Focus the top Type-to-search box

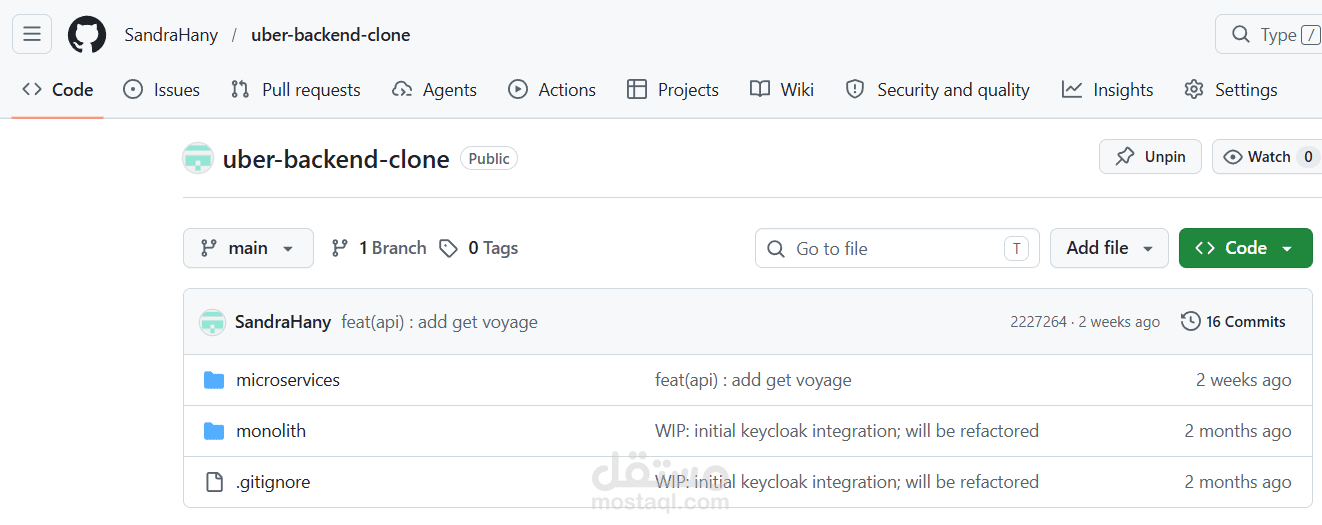[x=1268, y=35]
